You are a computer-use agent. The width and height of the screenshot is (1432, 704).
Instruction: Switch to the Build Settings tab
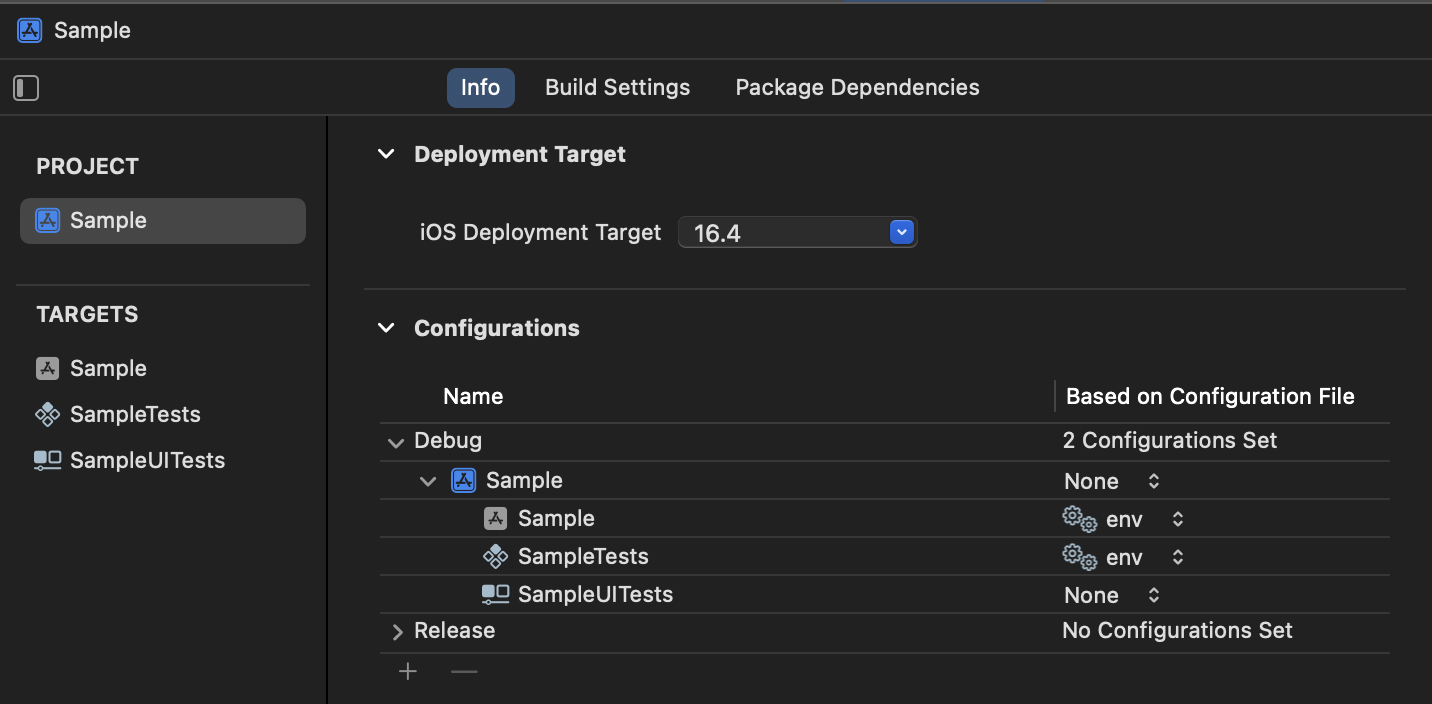tap(617, 87)
